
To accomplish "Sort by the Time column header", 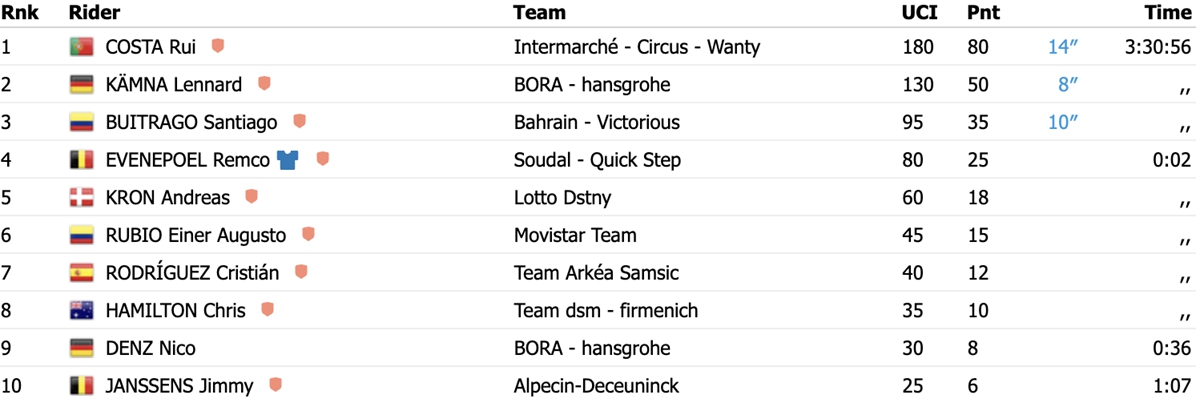I will tap(1168, 13).
